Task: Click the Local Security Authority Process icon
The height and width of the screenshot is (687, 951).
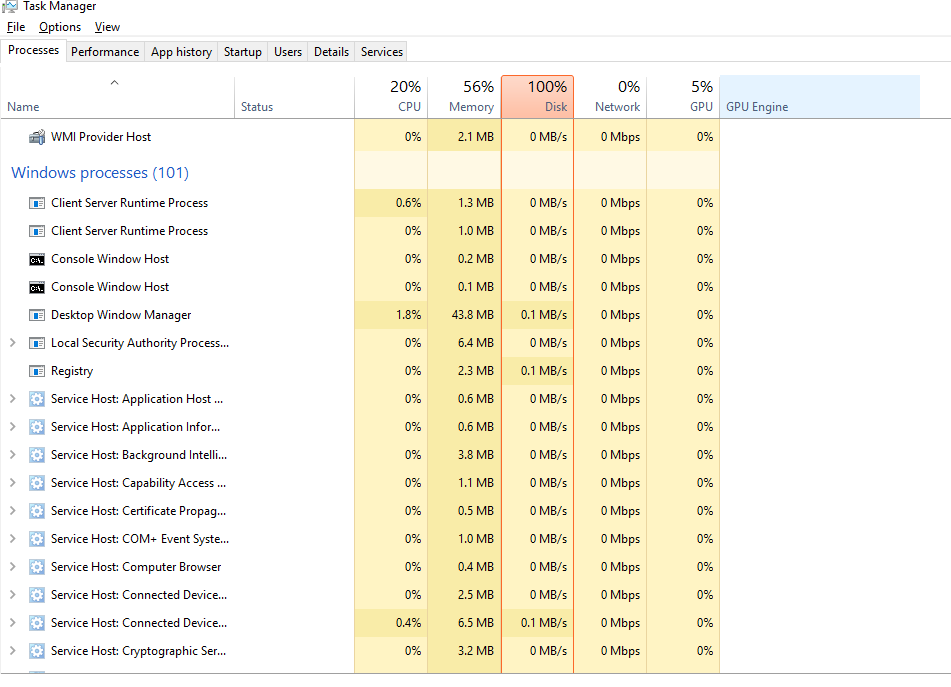Action: 37,343
